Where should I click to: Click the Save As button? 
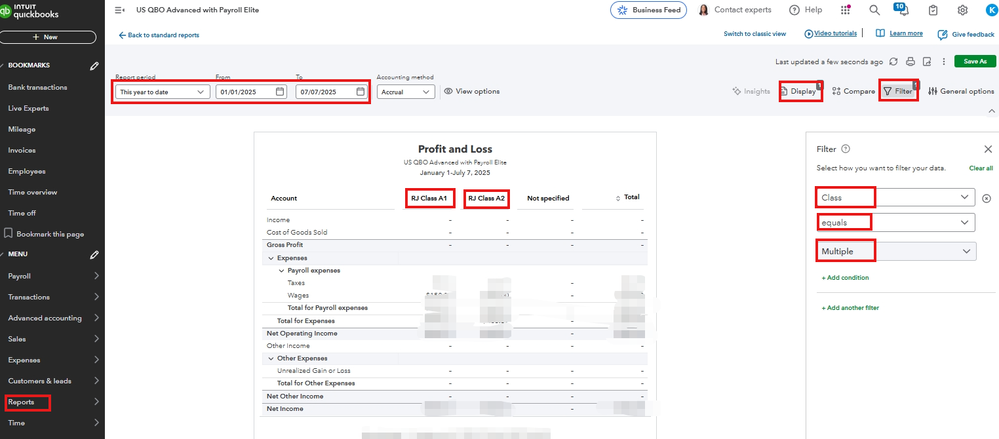coord(975,61)
